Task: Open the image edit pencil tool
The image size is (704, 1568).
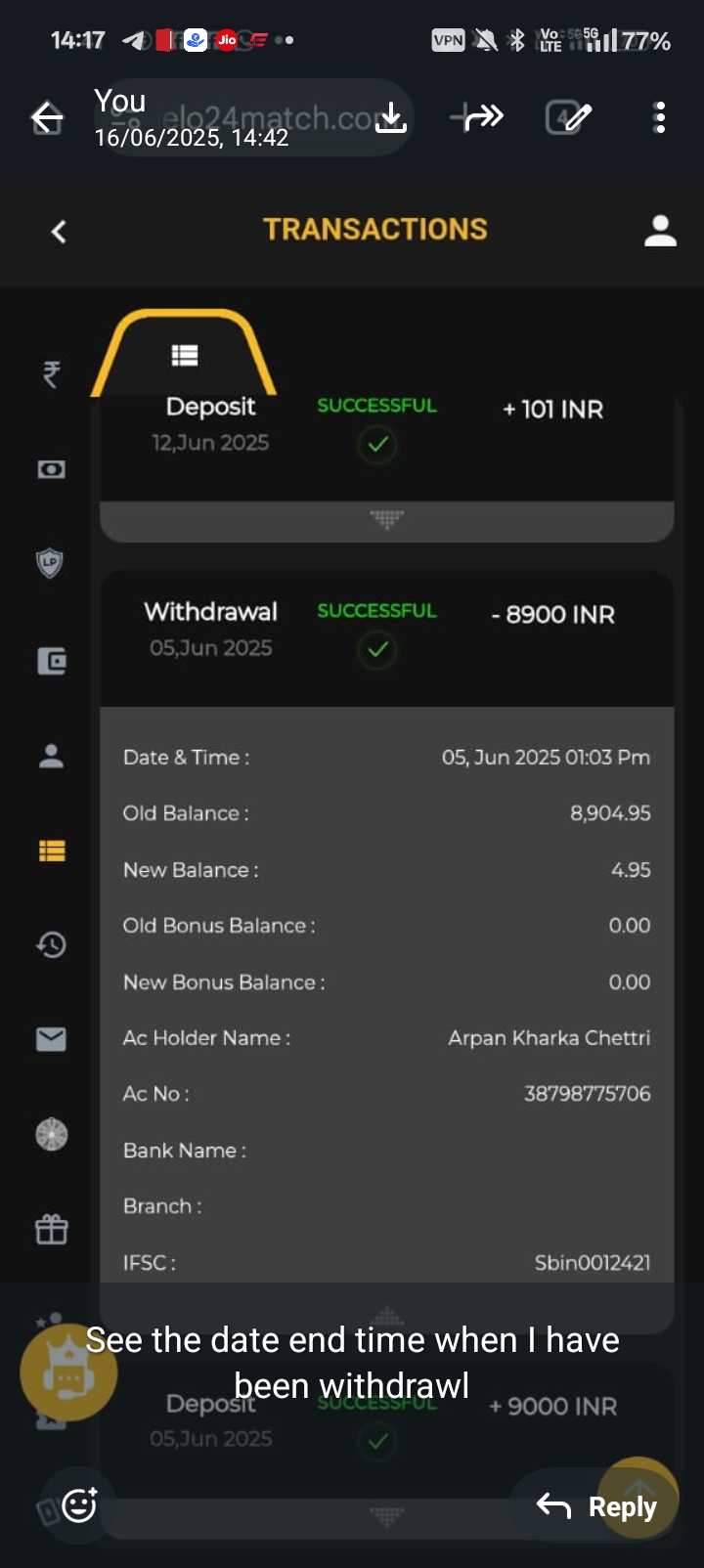Action: pyautogui.click(x=568, y=117)
